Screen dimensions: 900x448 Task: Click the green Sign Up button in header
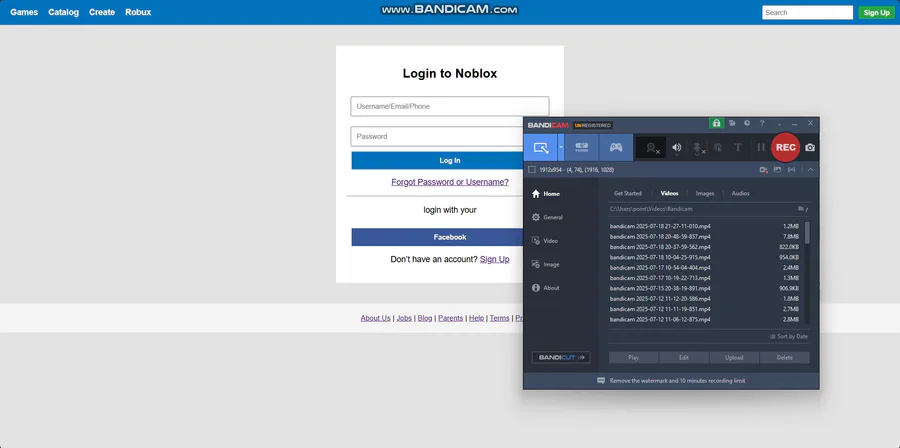coord(876,13)
